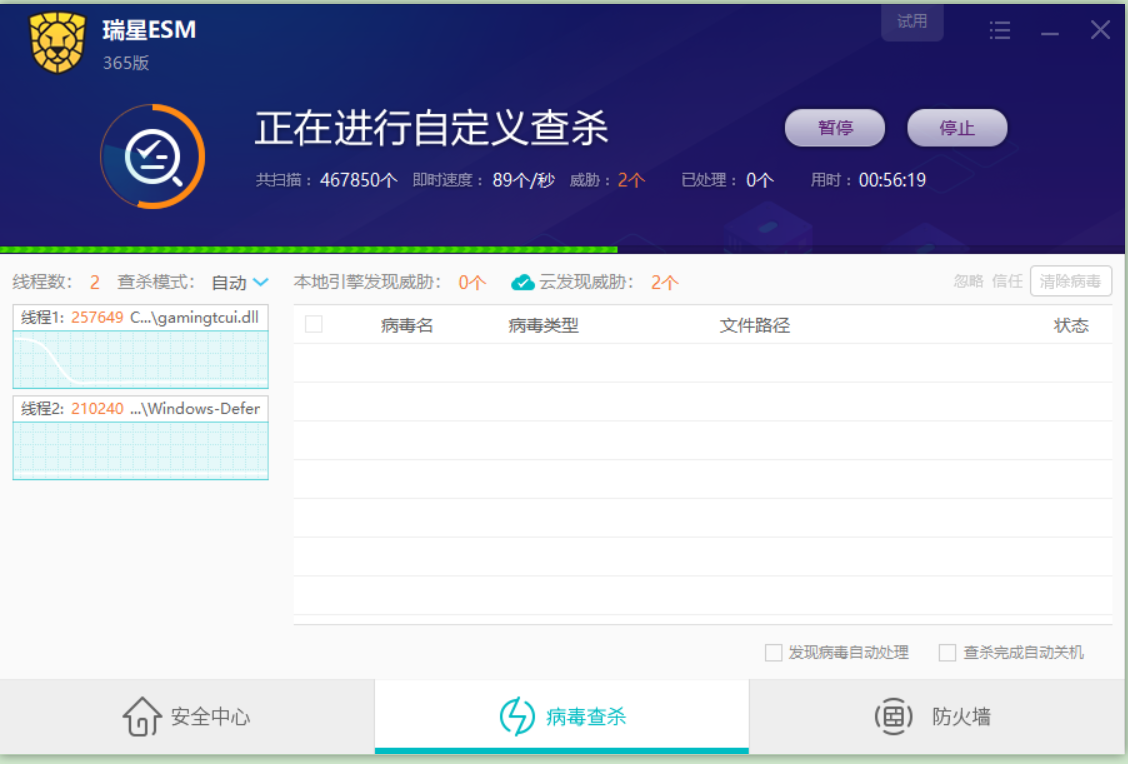
Task: Click the 即时速度 89个/秒 value
Action: [523, 180]
